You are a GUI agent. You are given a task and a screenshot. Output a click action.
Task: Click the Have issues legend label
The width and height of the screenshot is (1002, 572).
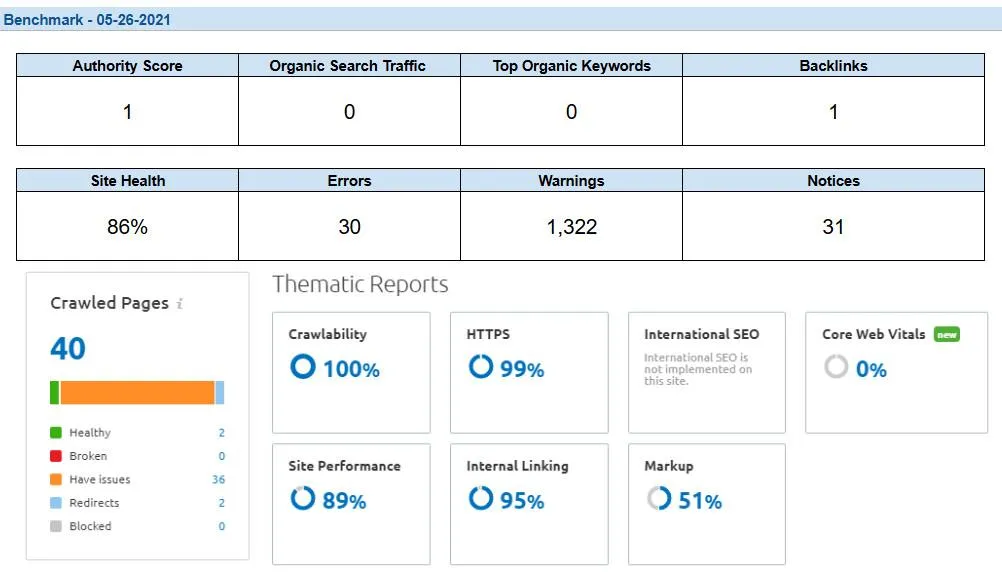coord(100,479)
